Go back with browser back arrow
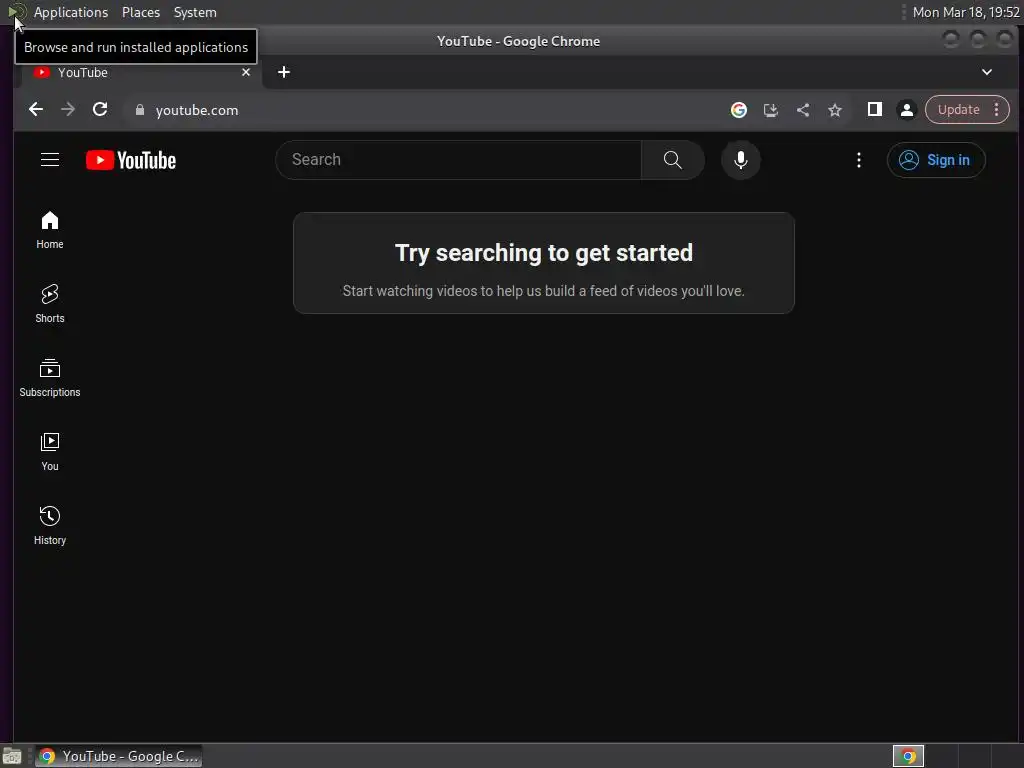 (36, 110)
